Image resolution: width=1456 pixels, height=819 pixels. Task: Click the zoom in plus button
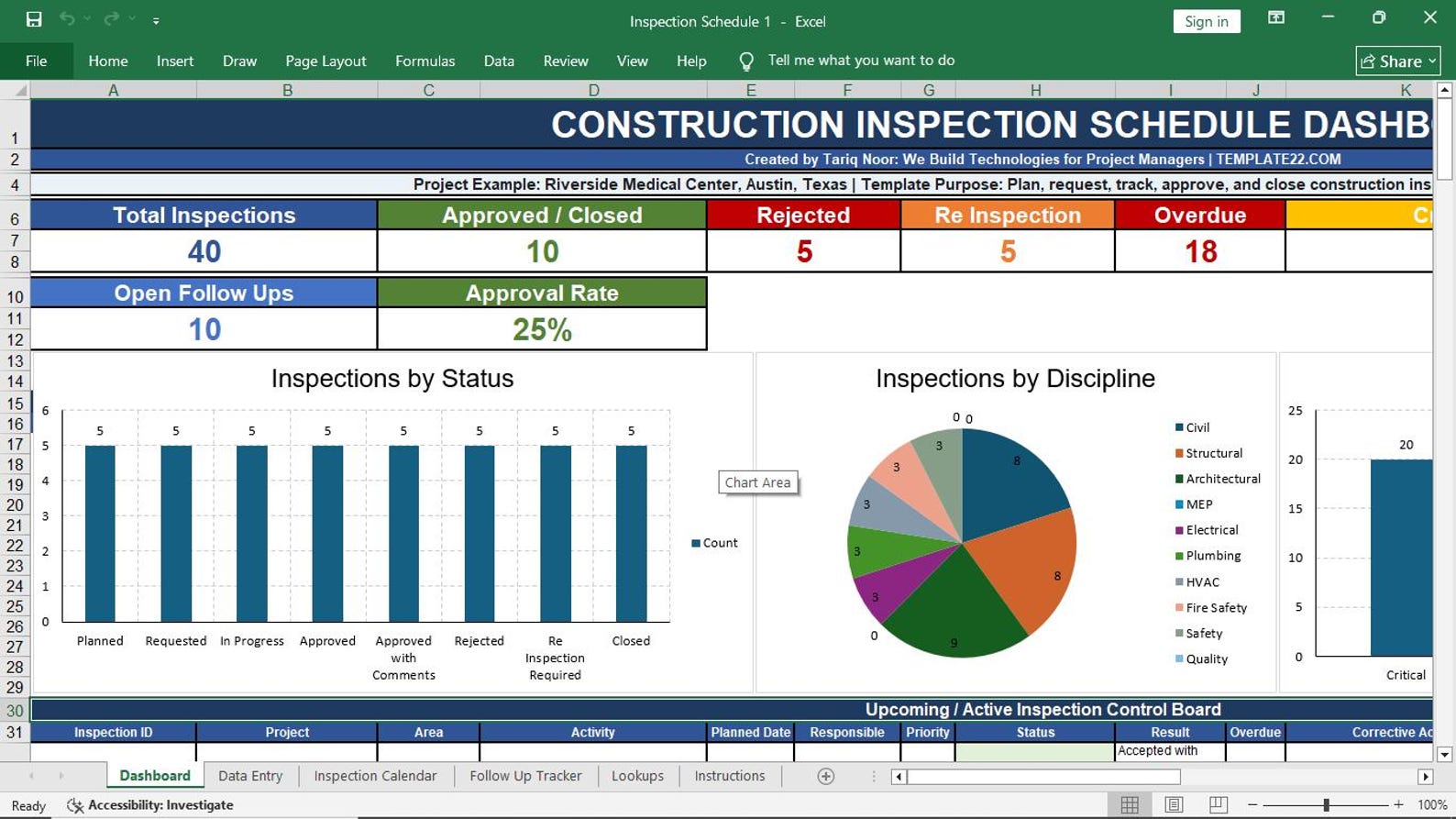pos(1398,804)
